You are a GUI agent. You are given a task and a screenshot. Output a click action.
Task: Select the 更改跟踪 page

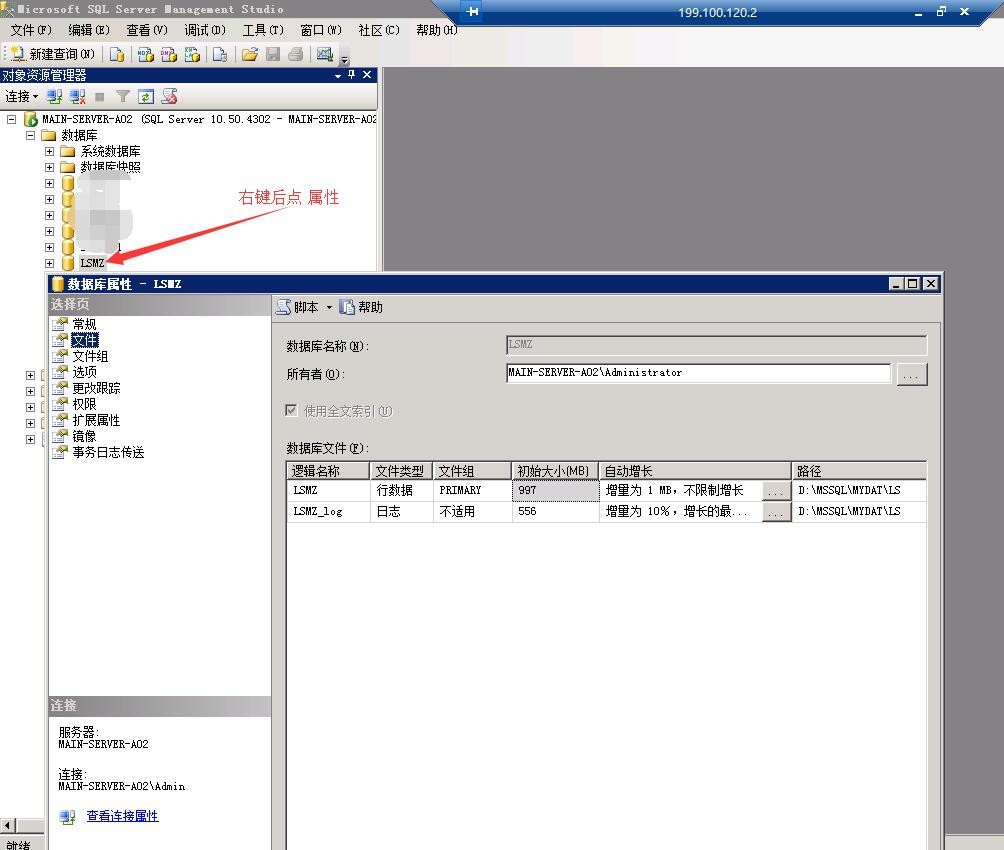tap(96, 388)
